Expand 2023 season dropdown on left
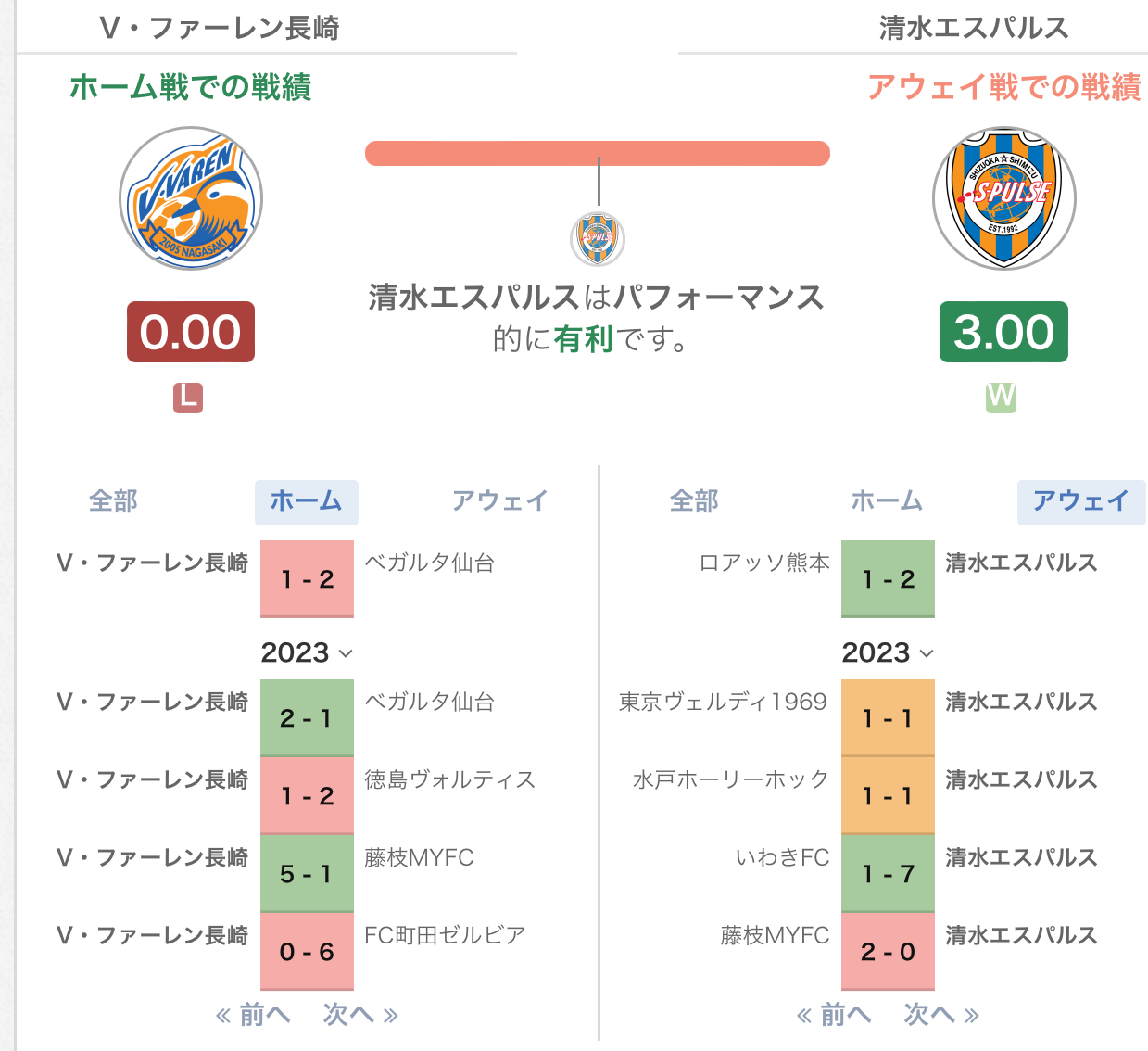This screenshot has height=1051, width=1148. (307, 652)
